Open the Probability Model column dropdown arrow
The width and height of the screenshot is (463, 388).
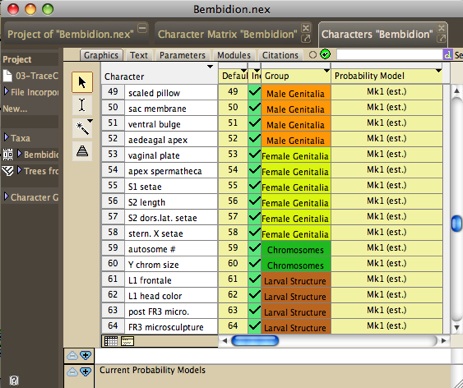click(x=439, y=71)
